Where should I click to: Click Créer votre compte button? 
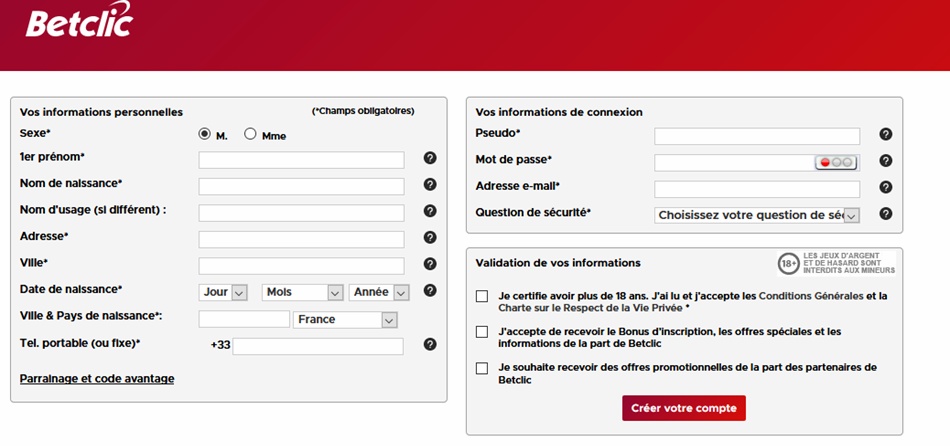click(x=684, y=408)
